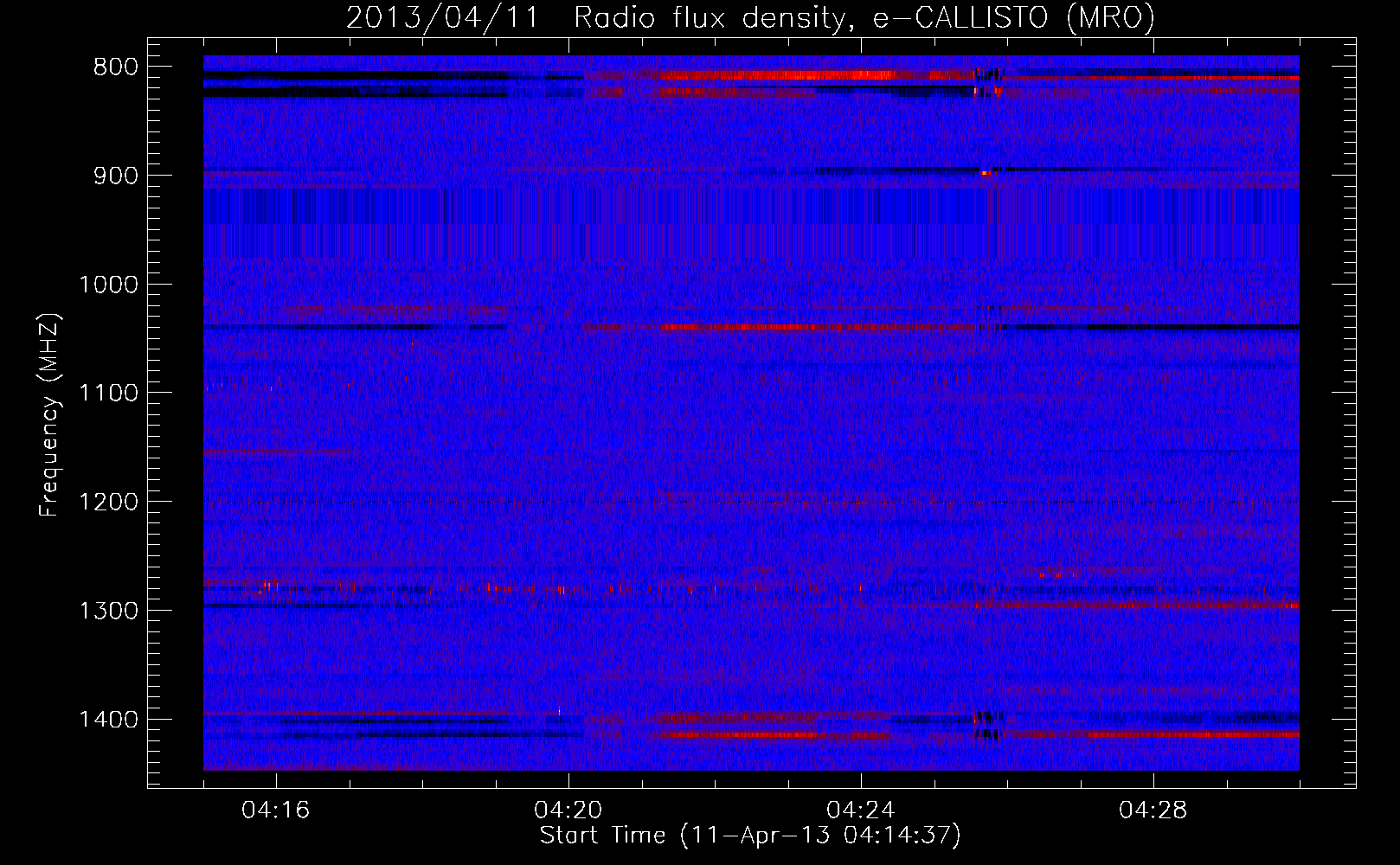
Task: Select the 900 frequency tick label
Action: tap(114, 176)
